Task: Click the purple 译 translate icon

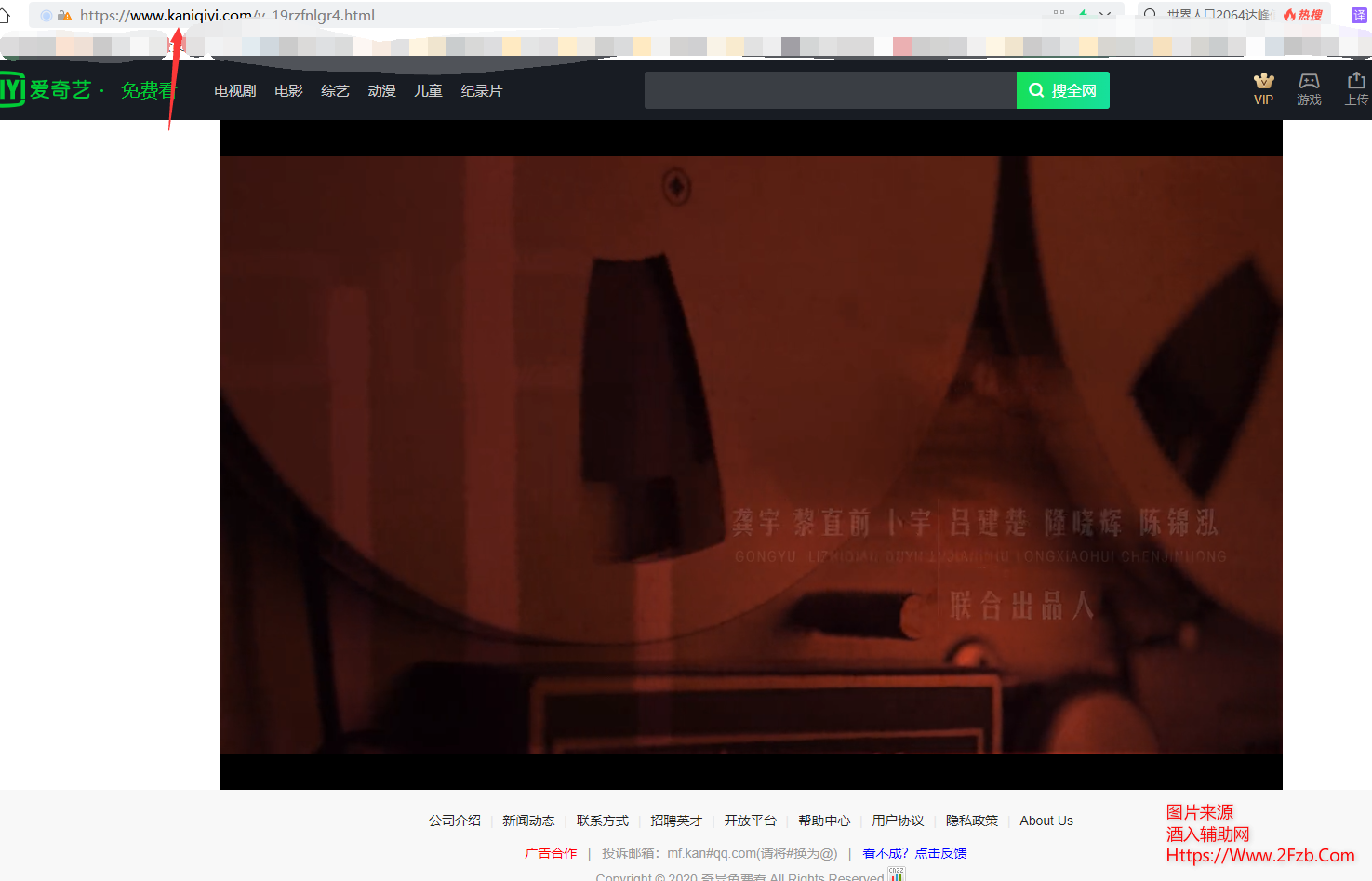Action: (1359, 15)
